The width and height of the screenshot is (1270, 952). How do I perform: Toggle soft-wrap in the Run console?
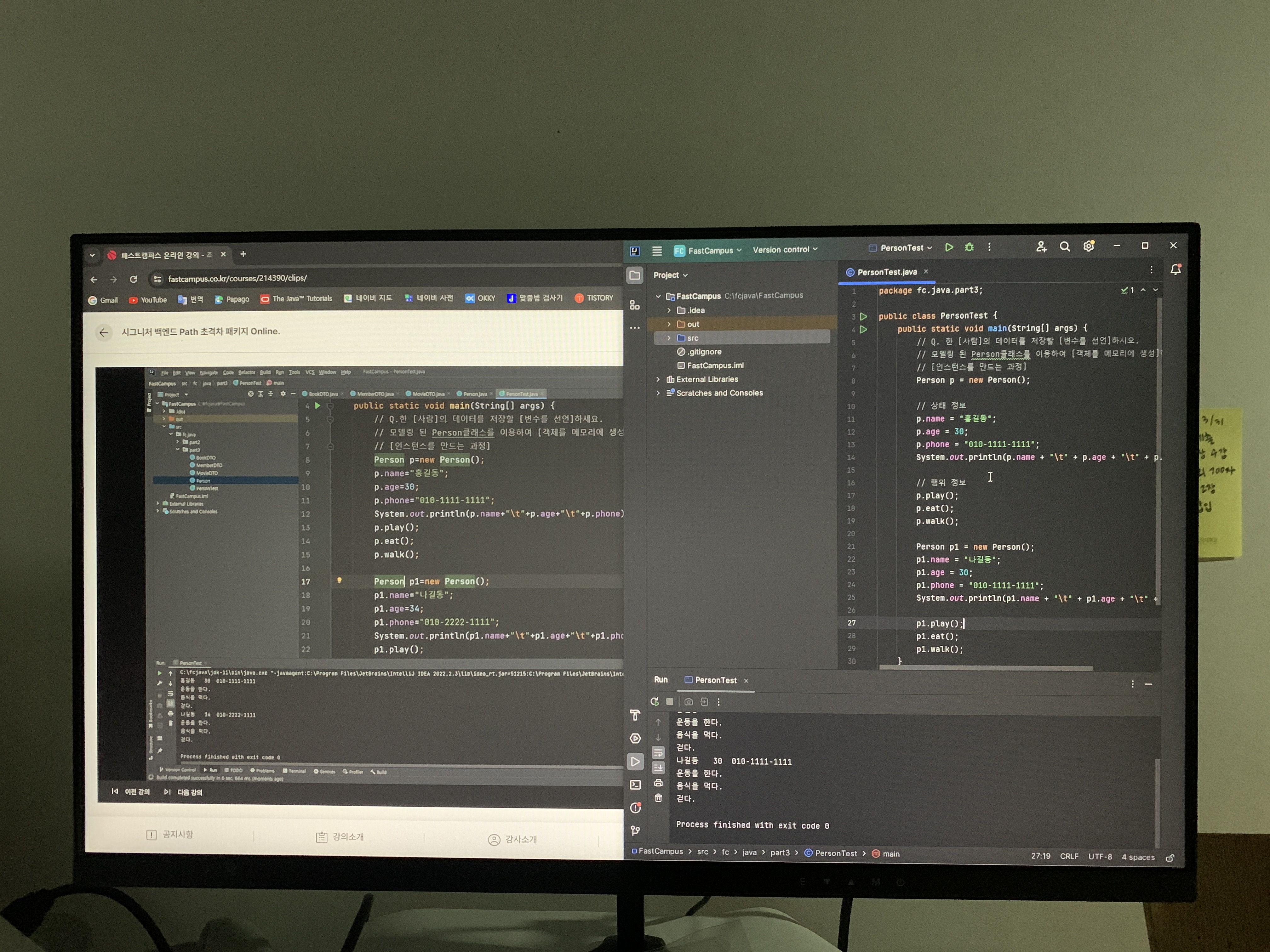(659, 752)
